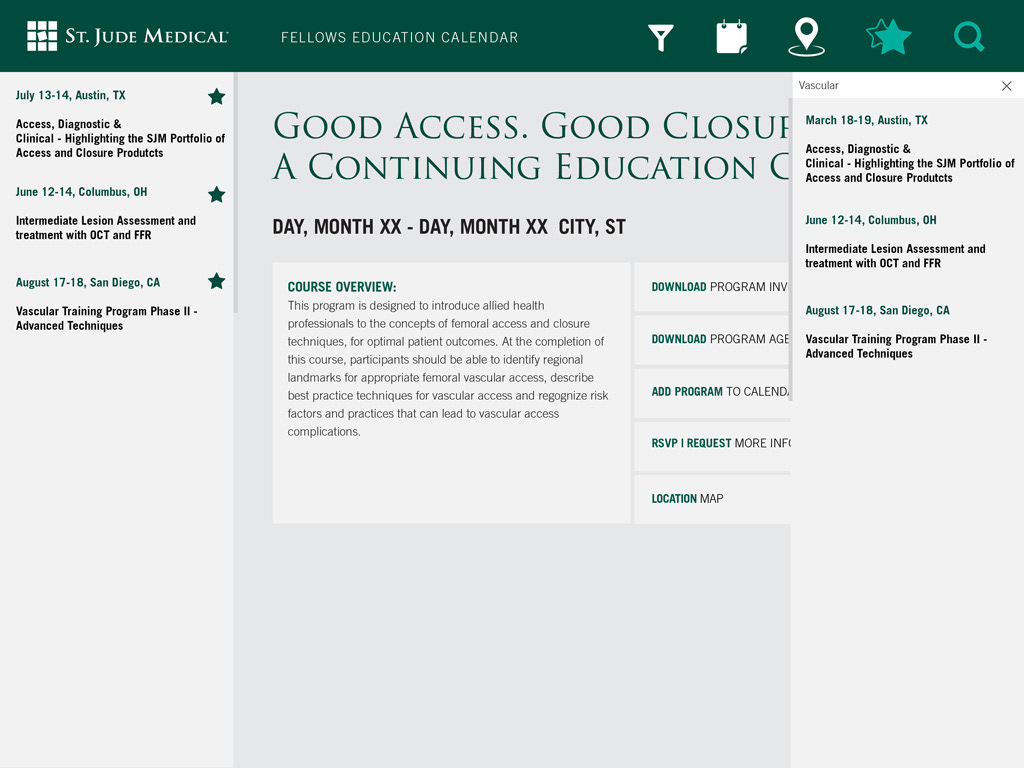Image resolution: width=1024 pixels, height=768 pixels.
Task: Click the Good Access Good Closure title
Action: 531,146
